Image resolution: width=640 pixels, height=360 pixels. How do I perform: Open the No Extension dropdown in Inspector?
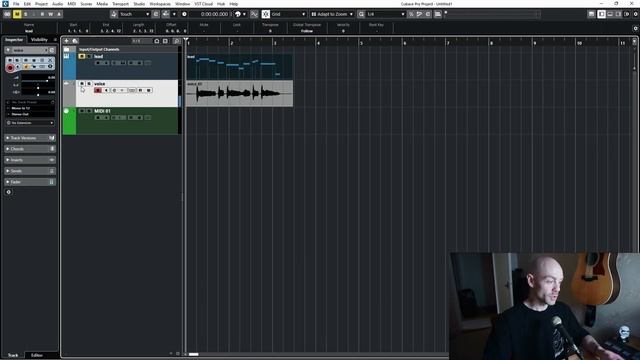click(30, 123)
